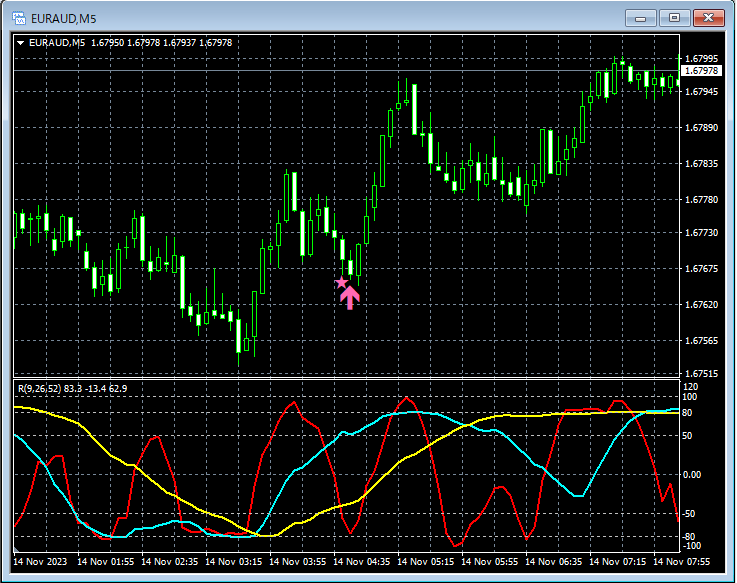Viewport: 737px width, 583px height.
Task: Click the indicator scale value 120
Action: tap(690, 386)
